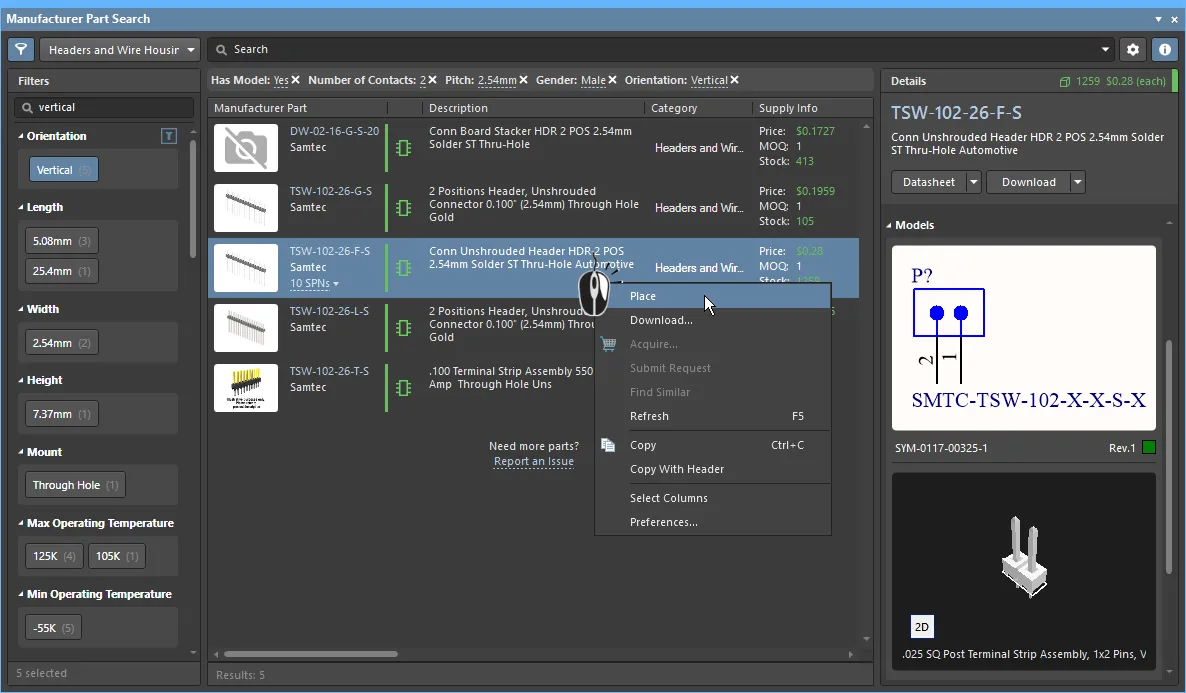Click the filter search field containing vertical

tap(104, 107)
